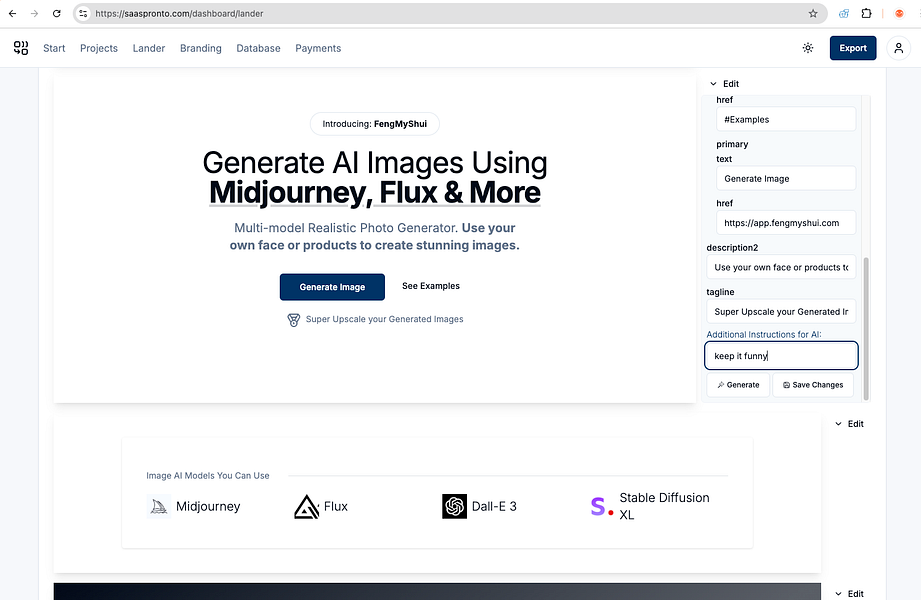Image resolution: width=921 pixels, height=600 pixels.
Task: Focus the browser address bar URL
Action: point(179,14)
